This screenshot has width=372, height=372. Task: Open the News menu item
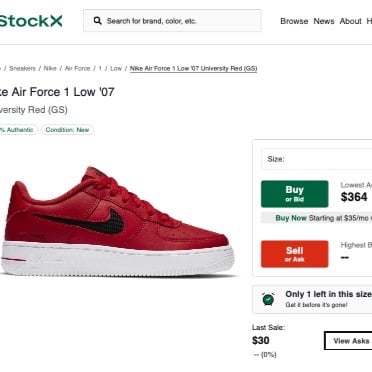(x=324, y=21)
